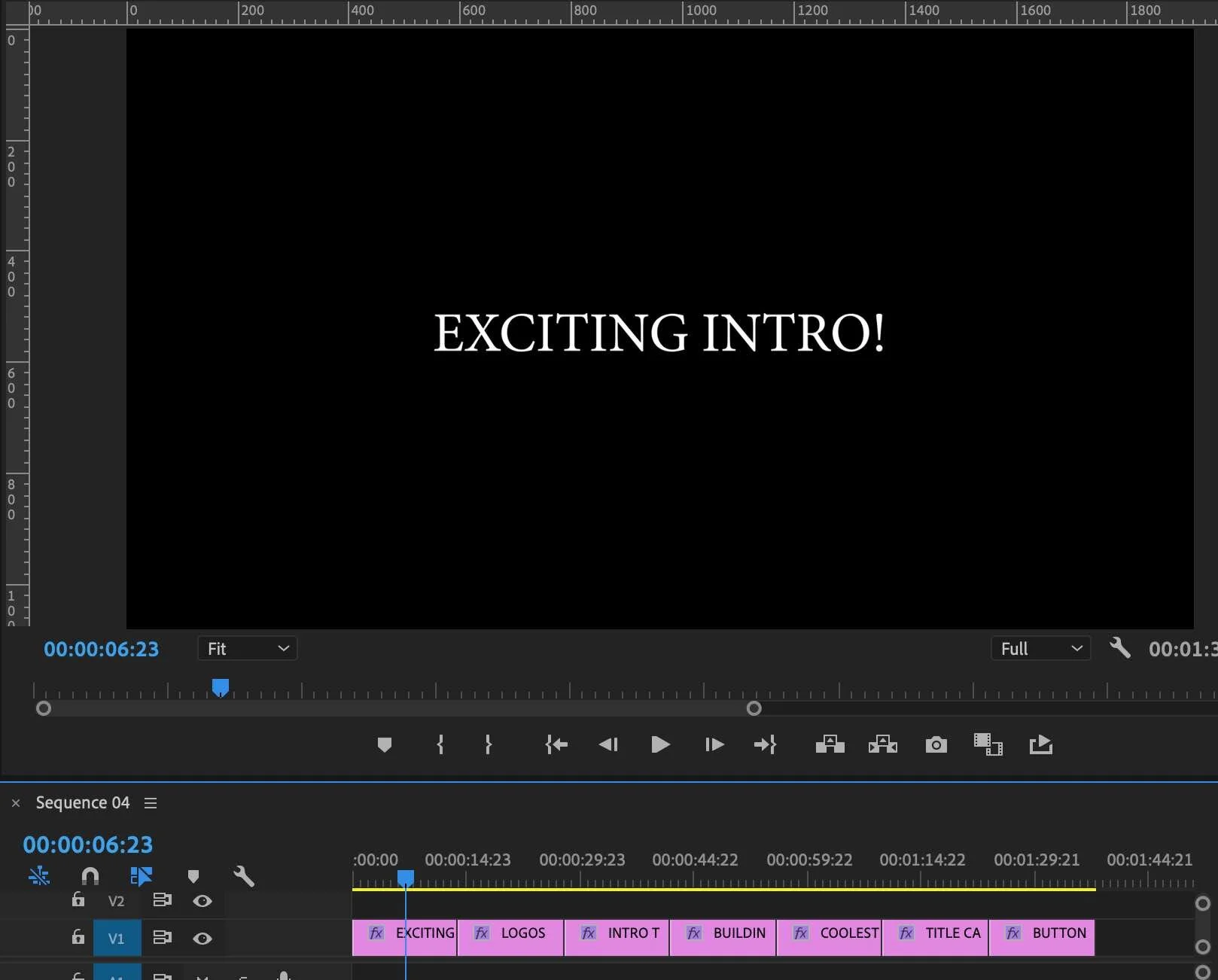Toggle sync lock for V1 track
The image size is (1218, 980).
(163, 938)
